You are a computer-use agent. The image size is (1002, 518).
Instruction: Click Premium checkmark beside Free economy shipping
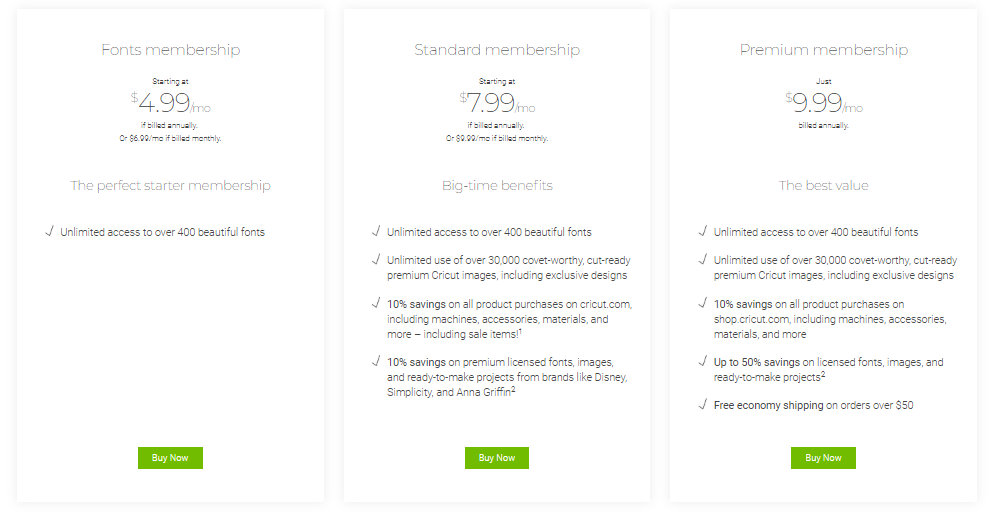(702, 404)
